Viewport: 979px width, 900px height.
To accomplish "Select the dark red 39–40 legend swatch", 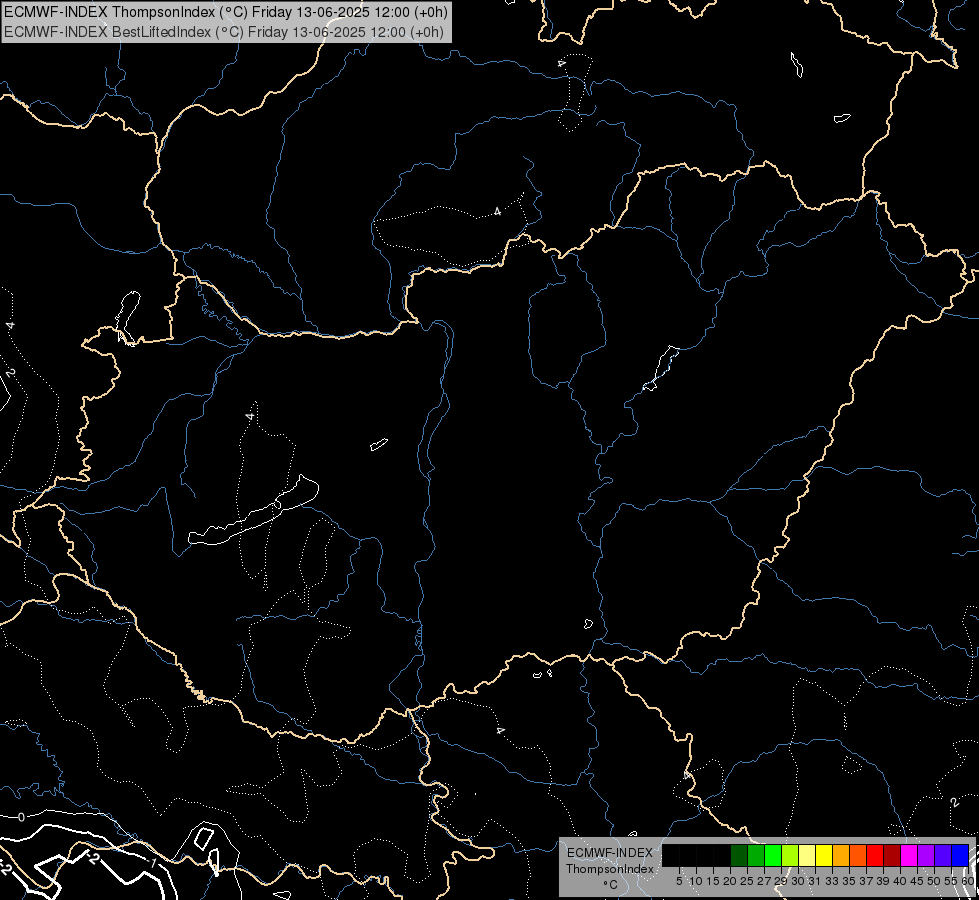I will 892,855.
